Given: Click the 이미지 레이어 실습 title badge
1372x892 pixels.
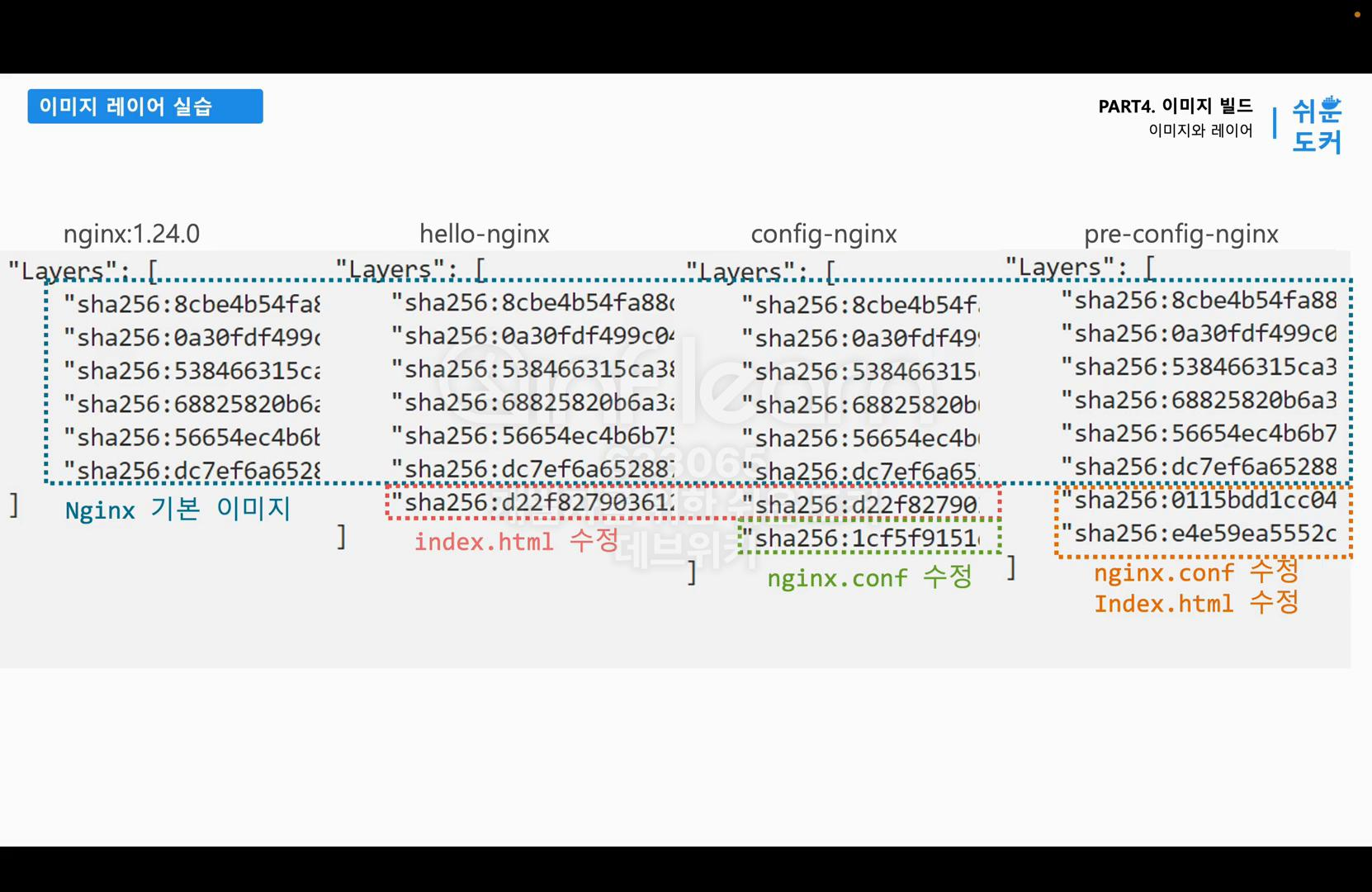Looking at the screenshot, I should 145,107.
